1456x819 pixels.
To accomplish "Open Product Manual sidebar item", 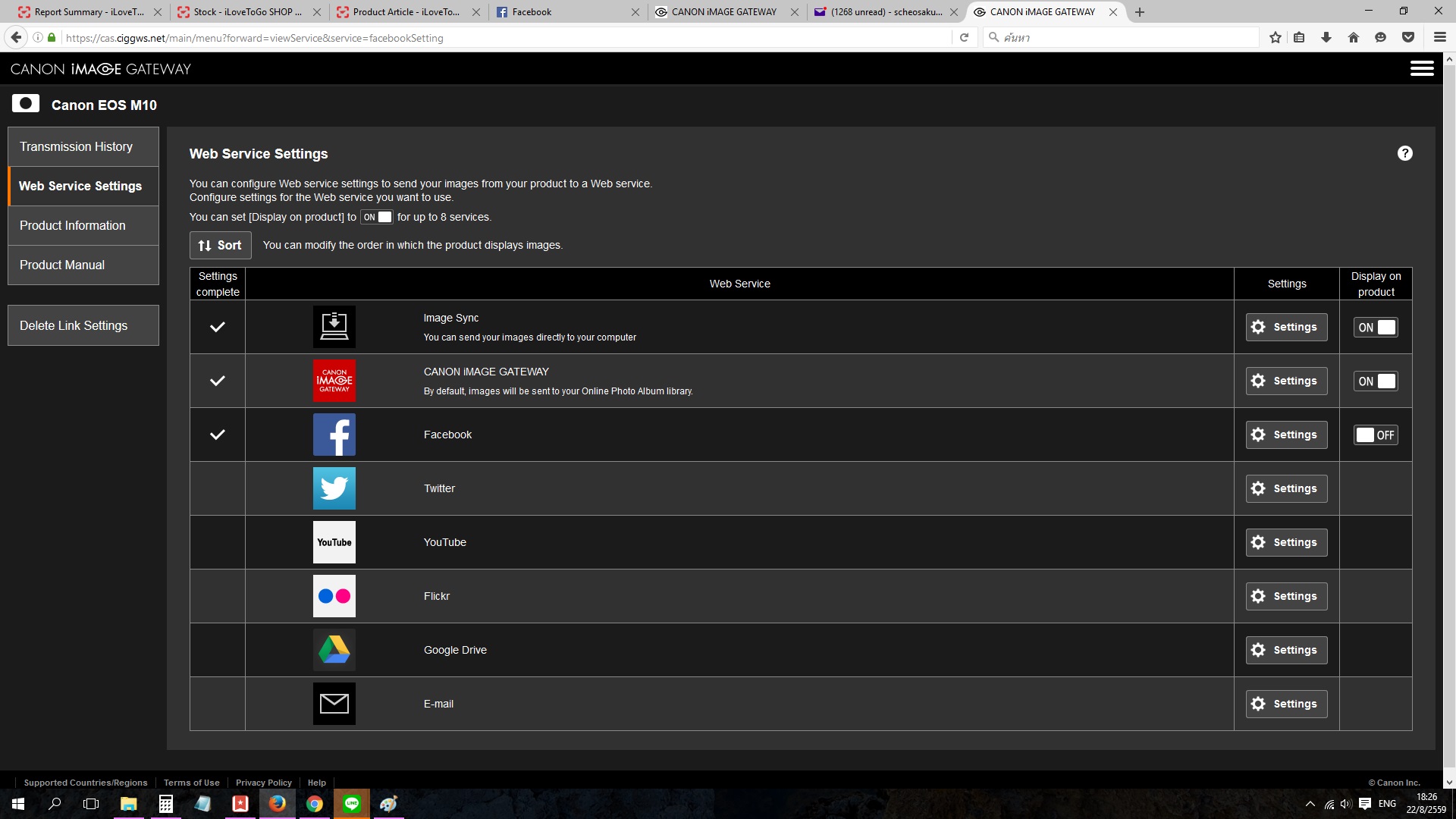I will click(83, 265).
